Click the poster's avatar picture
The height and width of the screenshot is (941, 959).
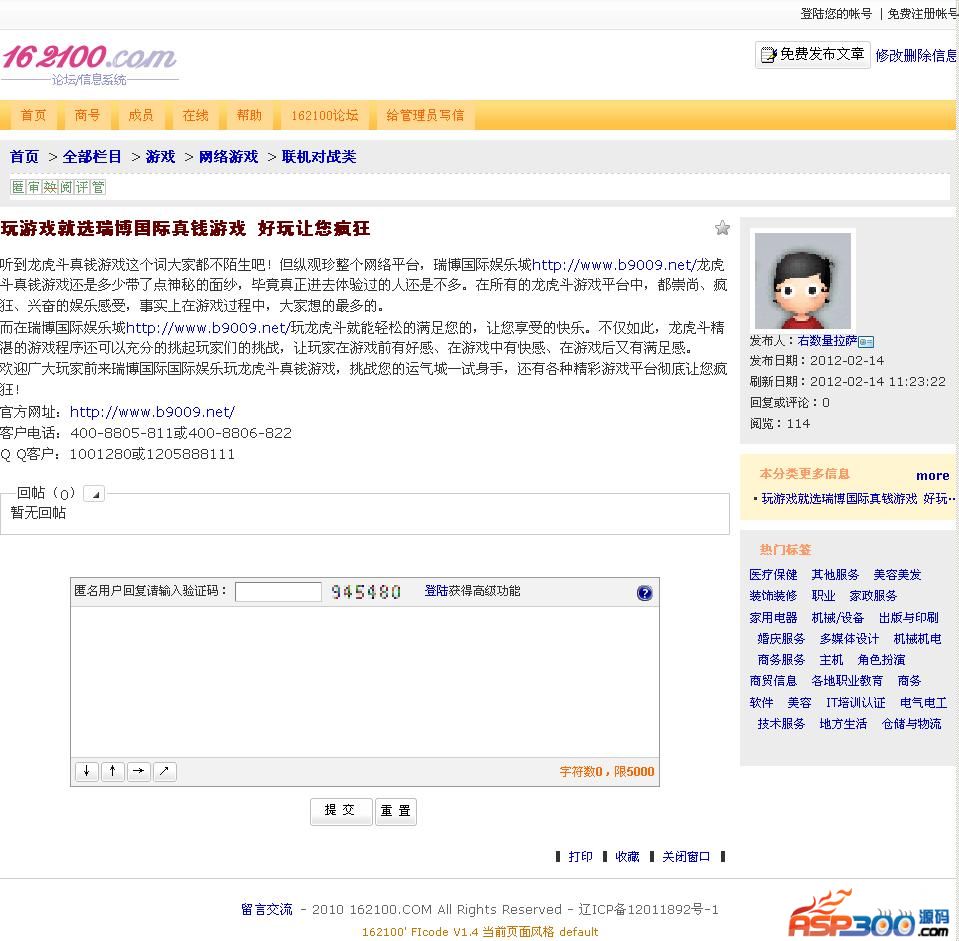[x=802, y=281]
